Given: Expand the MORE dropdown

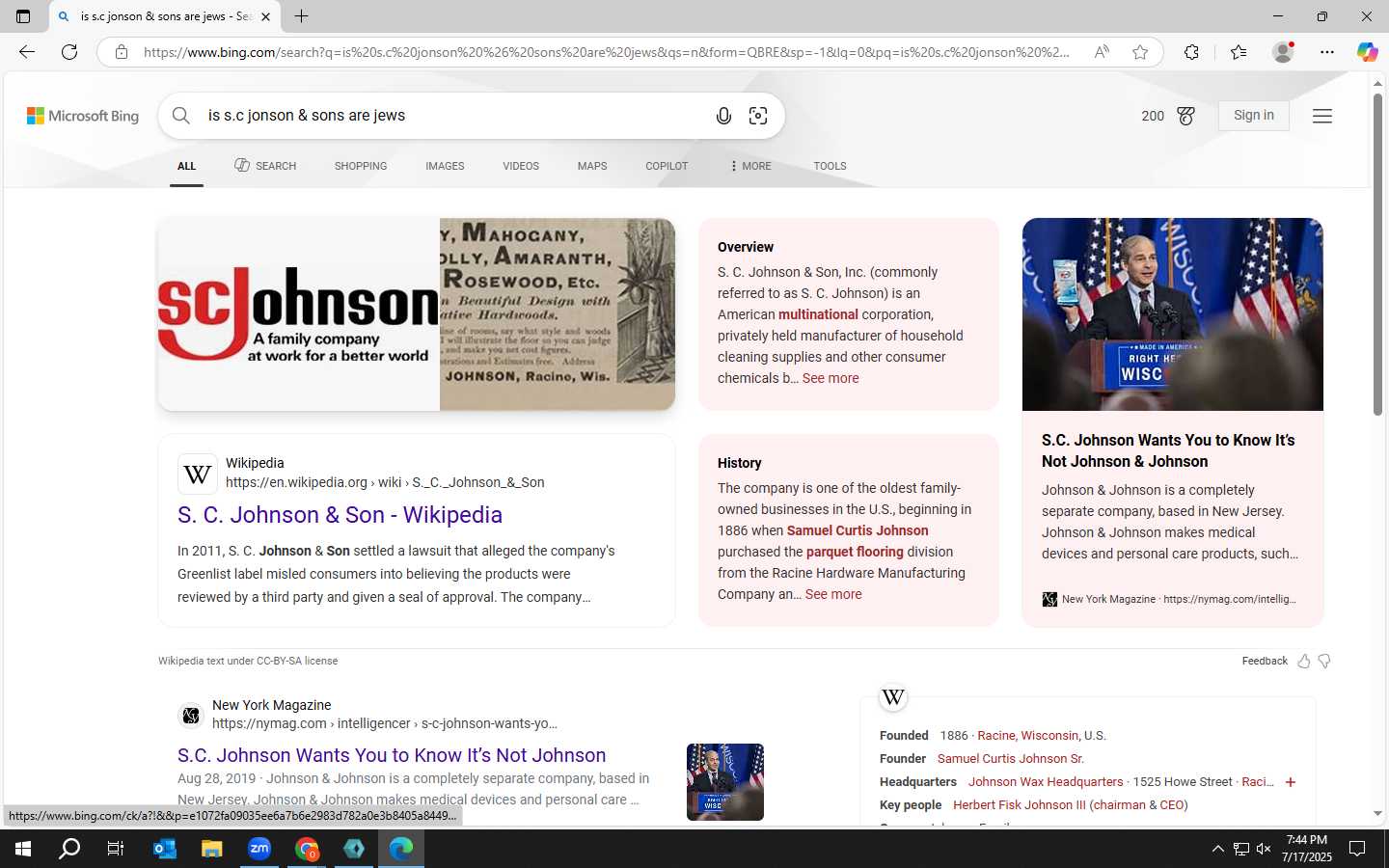Looking at the screenshot, I should coord(750,166).
